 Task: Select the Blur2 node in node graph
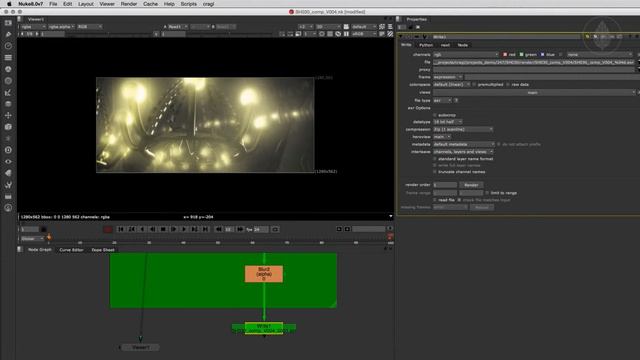coord(264,274)
